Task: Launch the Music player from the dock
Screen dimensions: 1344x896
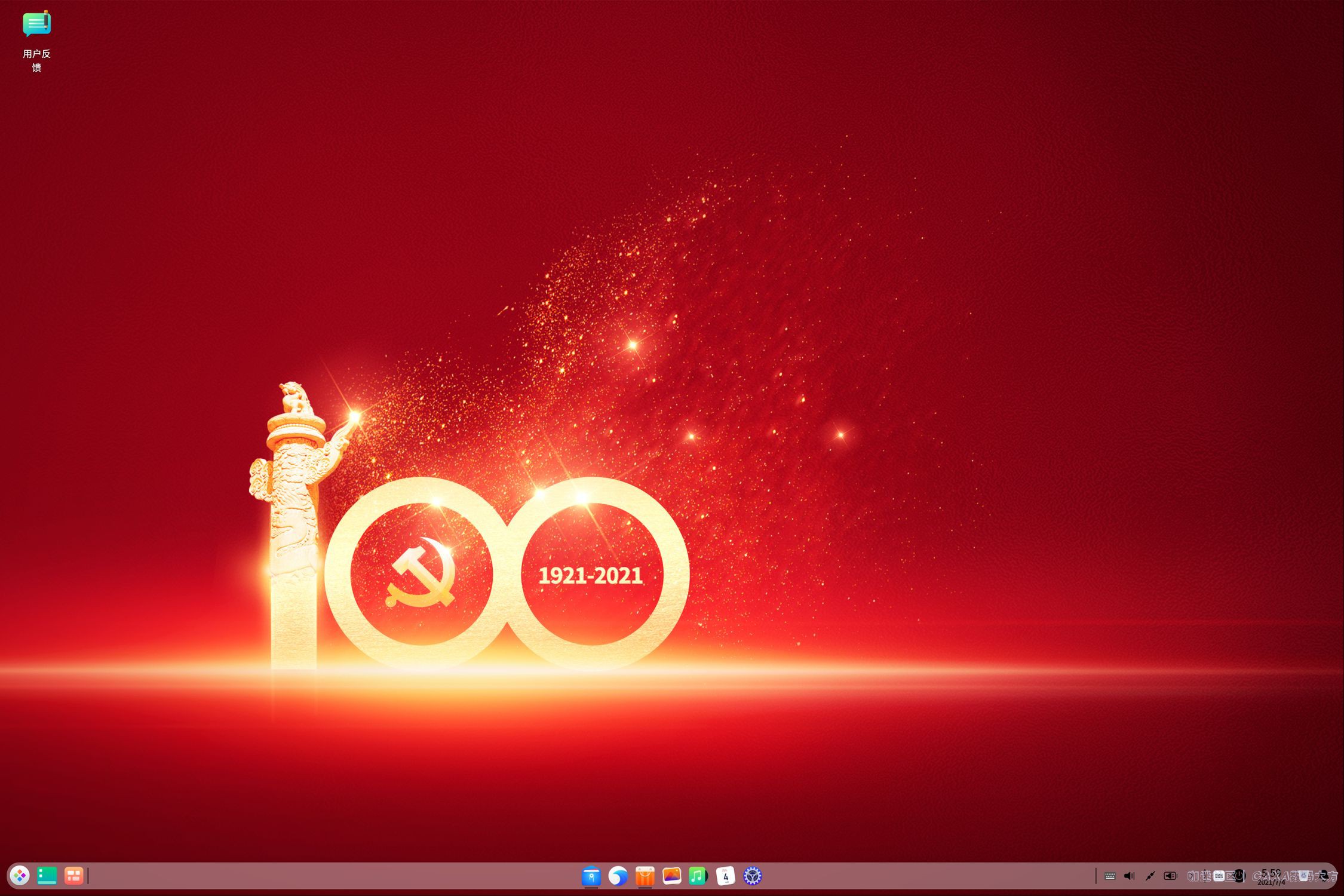Action: point(699,876)
